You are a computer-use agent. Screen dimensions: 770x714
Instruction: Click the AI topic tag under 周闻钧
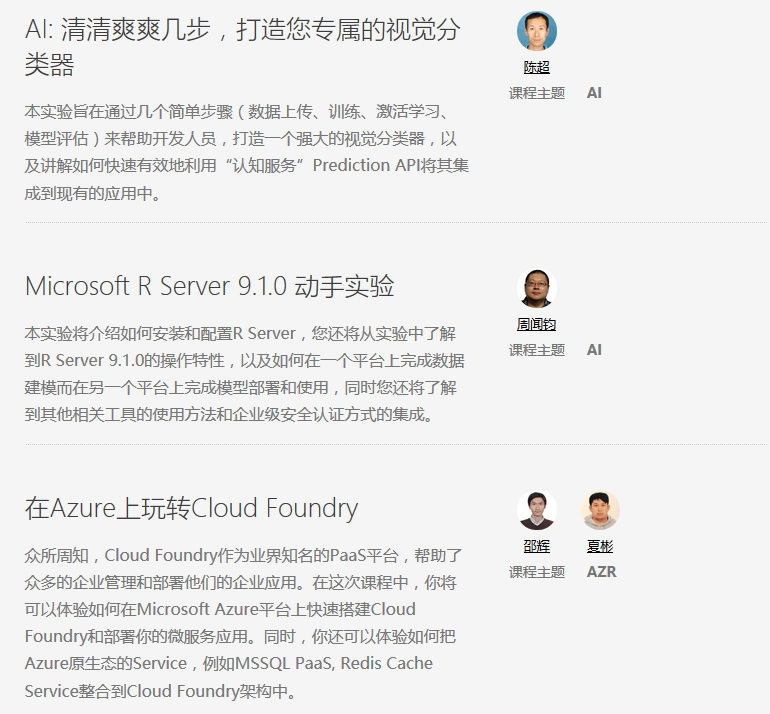(594, 350)
